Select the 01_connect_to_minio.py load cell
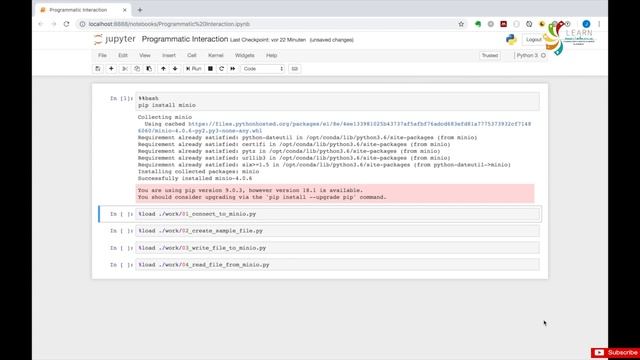This screenshot has height=360, width=640. 338,214
